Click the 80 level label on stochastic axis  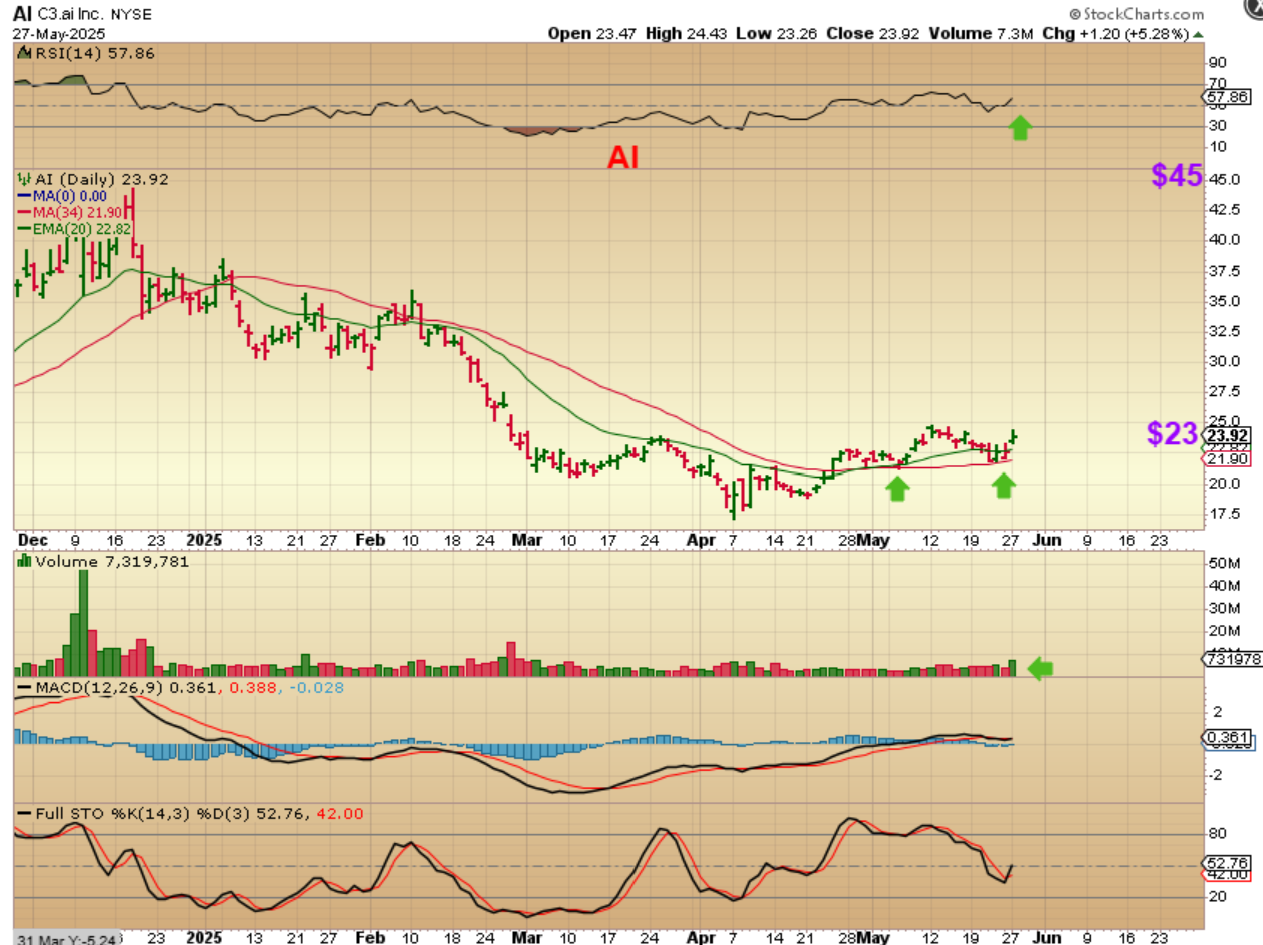click(x=1216, y=833)
